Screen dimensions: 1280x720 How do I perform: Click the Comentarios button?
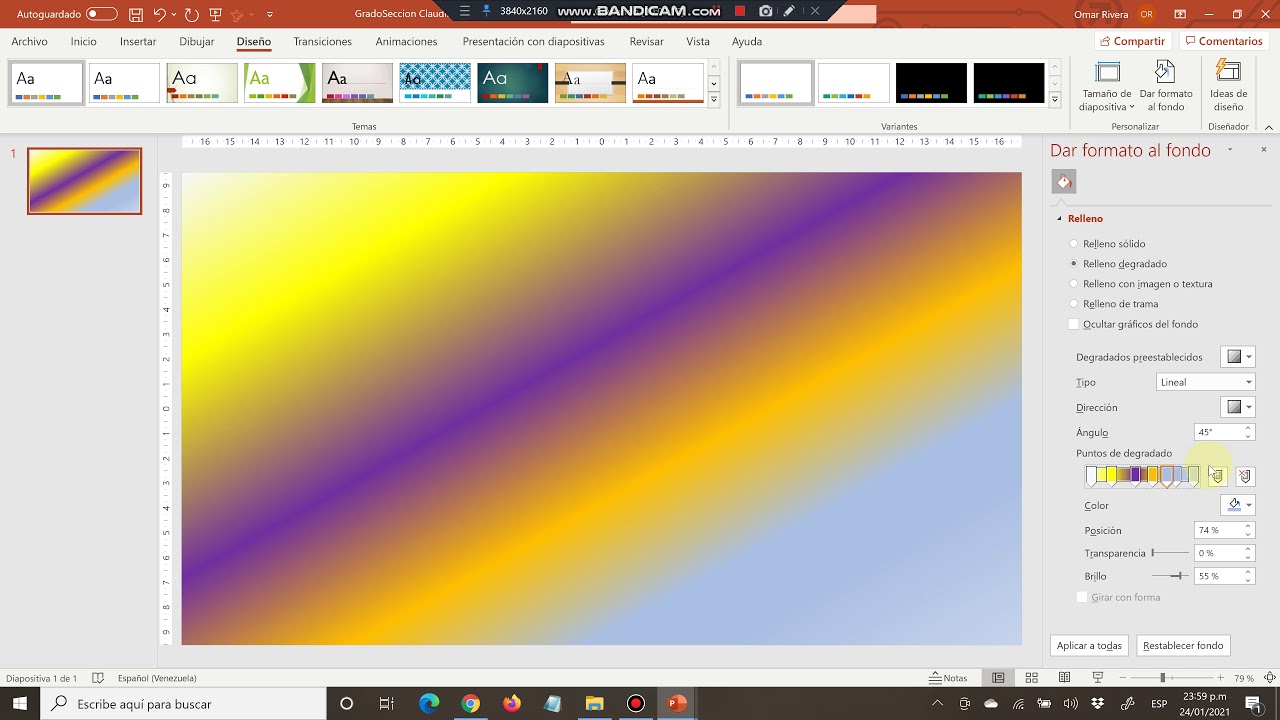tap(1223, 41)
